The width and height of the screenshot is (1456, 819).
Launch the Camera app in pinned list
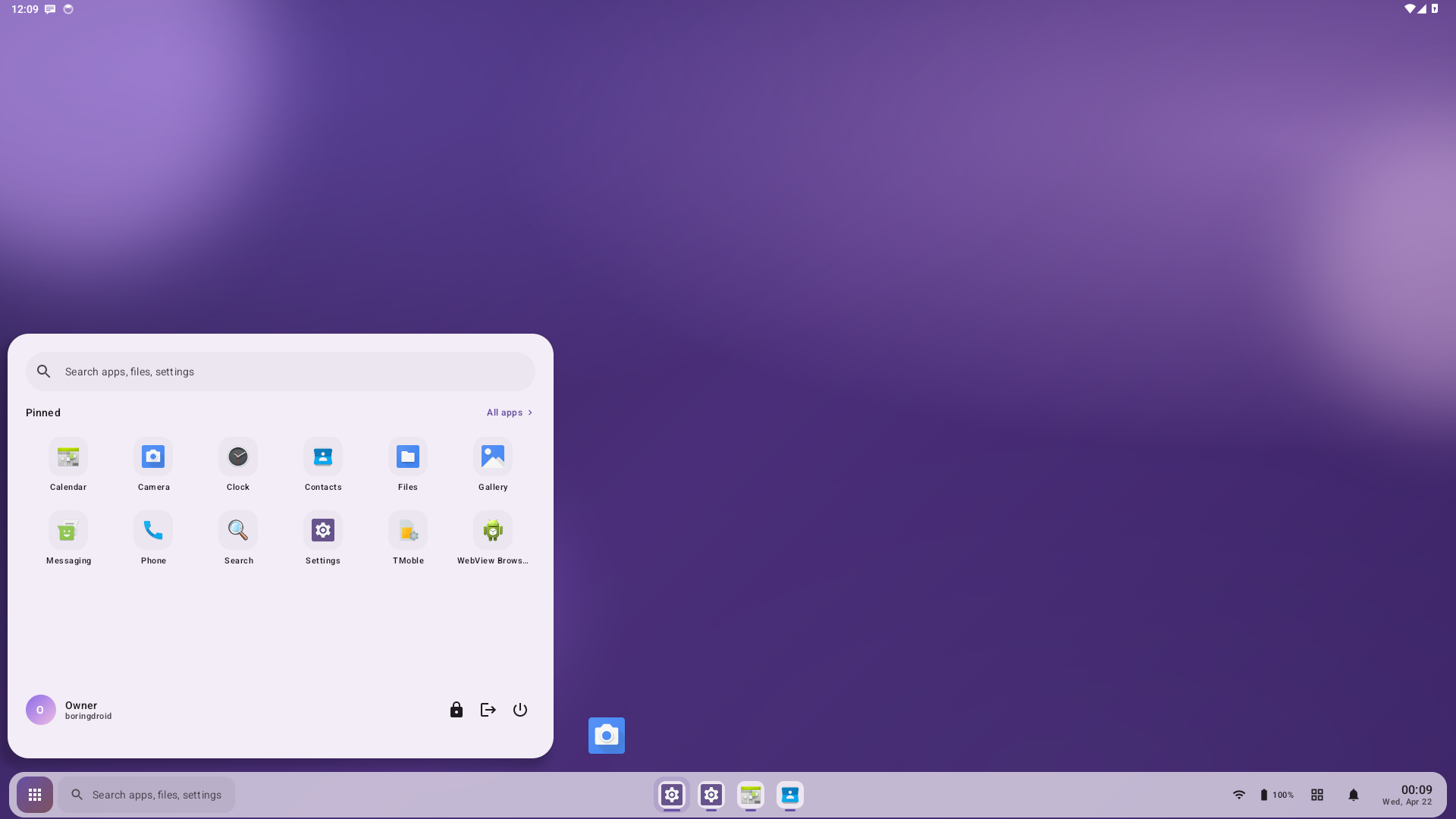coord(153,457)
